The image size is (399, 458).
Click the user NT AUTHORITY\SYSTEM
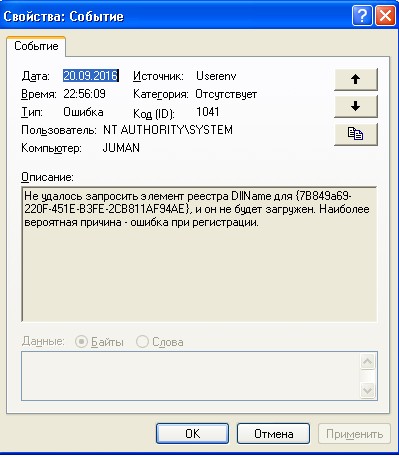168,130
